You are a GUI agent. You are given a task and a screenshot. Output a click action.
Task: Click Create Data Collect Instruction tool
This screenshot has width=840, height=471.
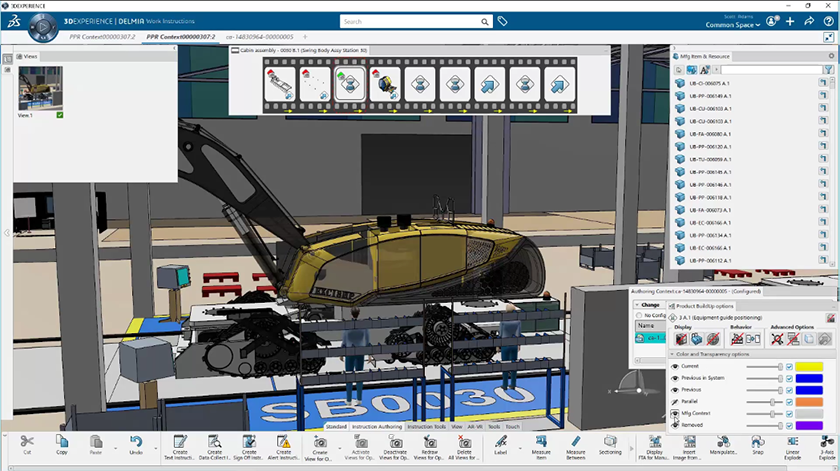pyautogui.click(x=214, y=447)
